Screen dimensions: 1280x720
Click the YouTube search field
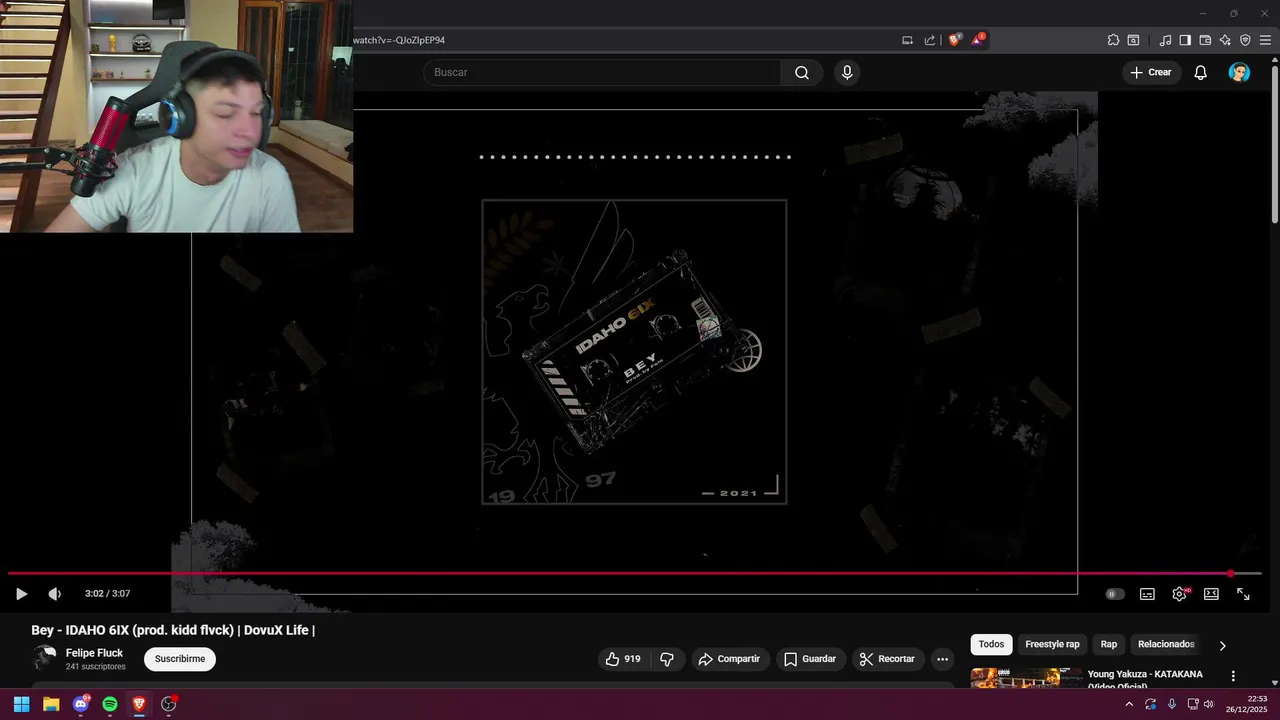click(x=602, y=72)
